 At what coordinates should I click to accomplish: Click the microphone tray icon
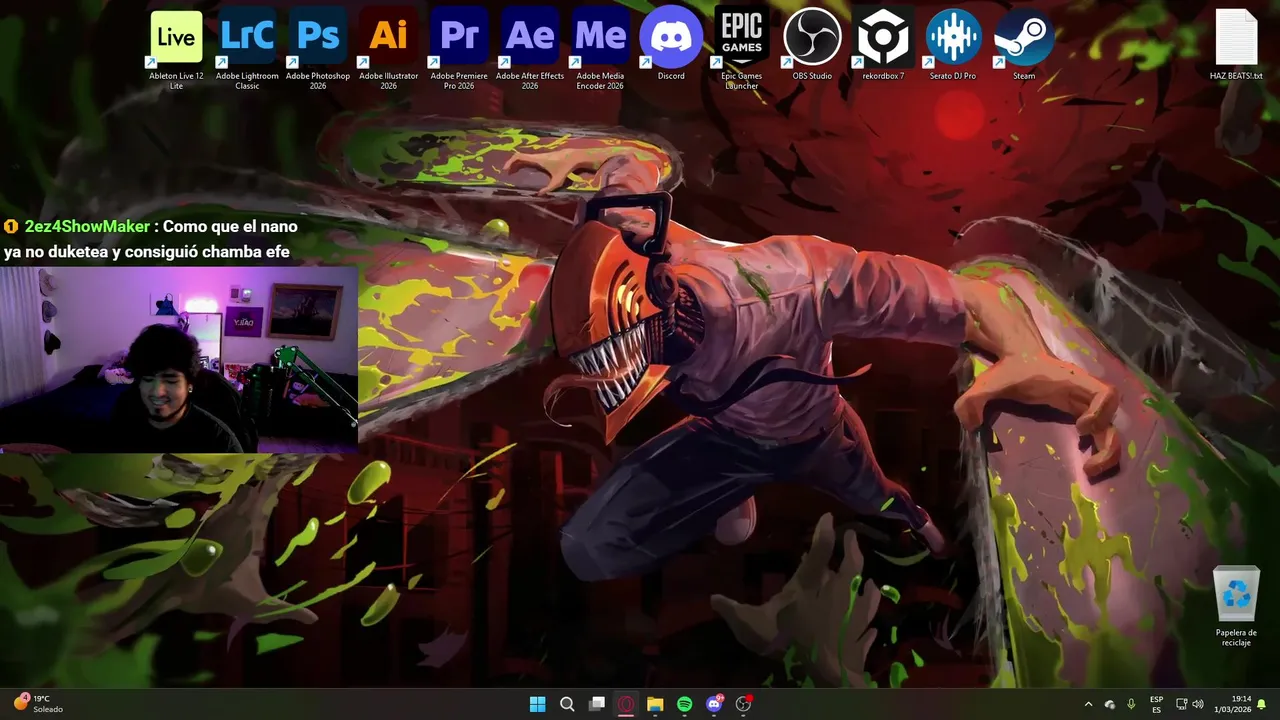click(1131, 704)
